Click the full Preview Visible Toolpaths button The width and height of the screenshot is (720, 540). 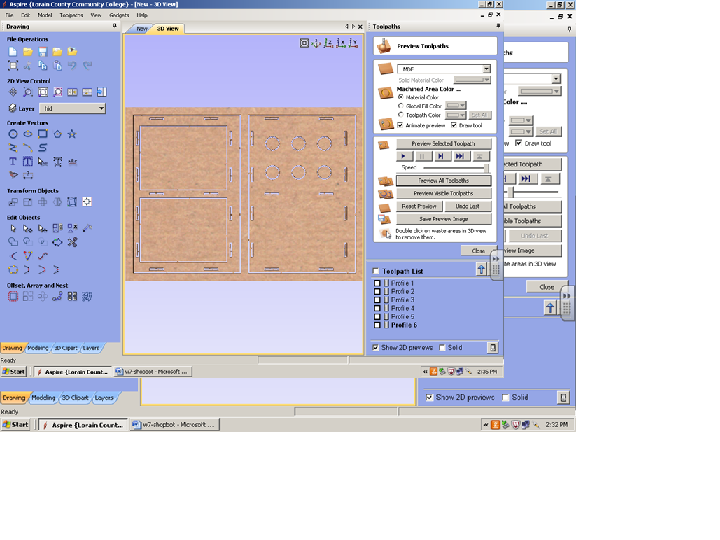pos(444,193)
